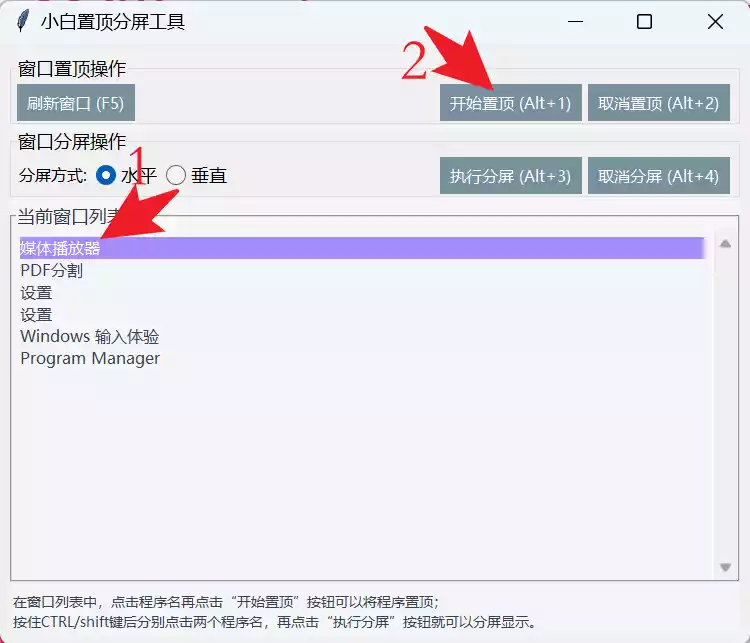
Task: Pick the second 设置 entry in list
Action: [x=36, y=315]
